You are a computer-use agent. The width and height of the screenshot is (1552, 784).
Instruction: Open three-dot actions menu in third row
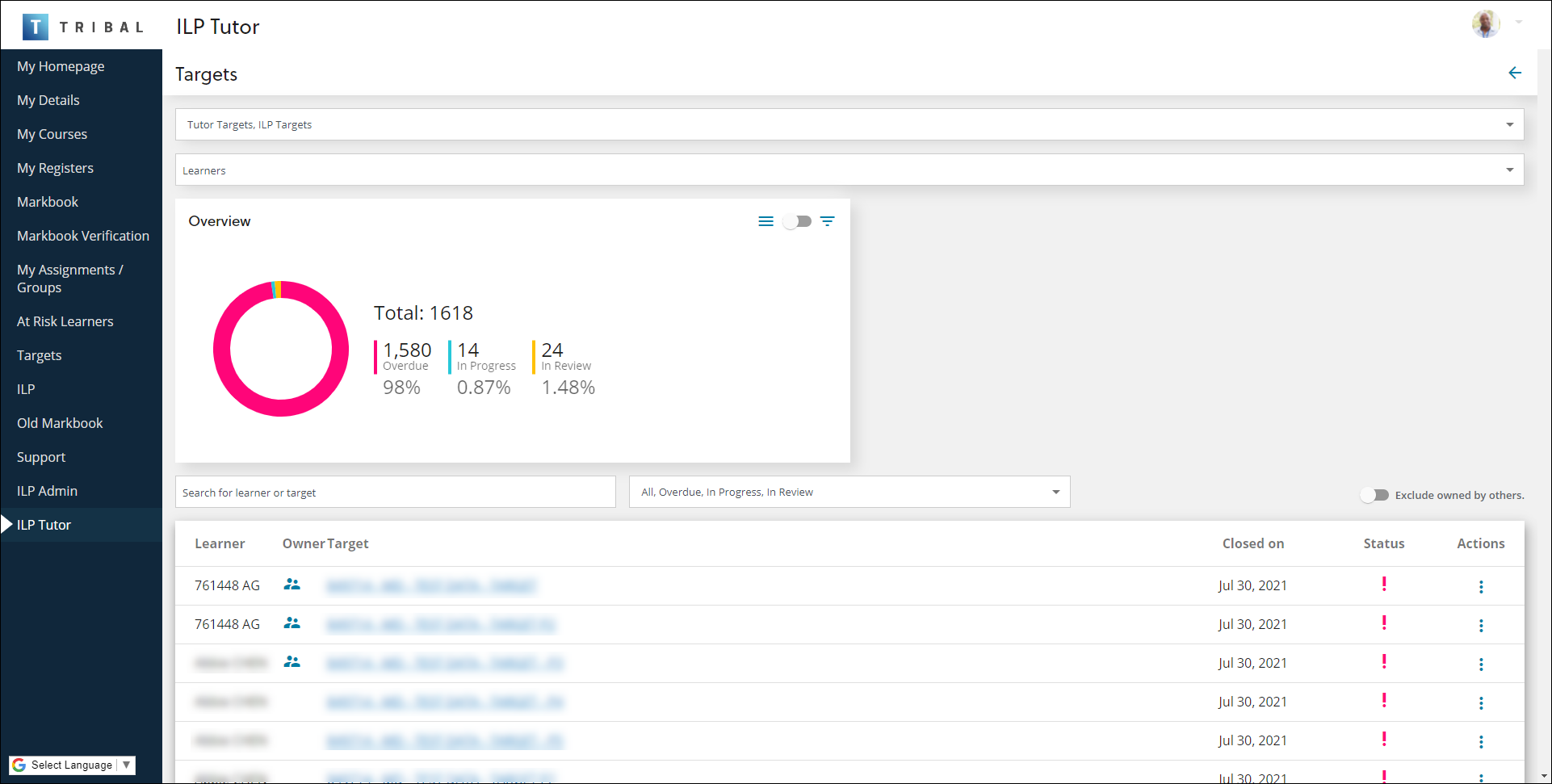point(1480,665)
